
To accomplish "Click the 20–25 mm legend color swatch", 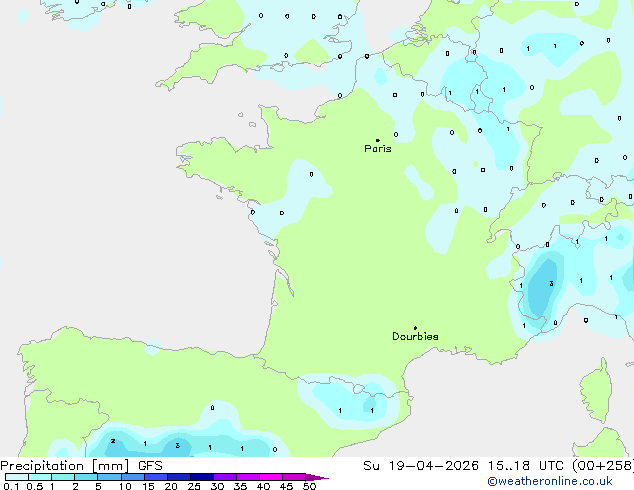I will (179, 477).
